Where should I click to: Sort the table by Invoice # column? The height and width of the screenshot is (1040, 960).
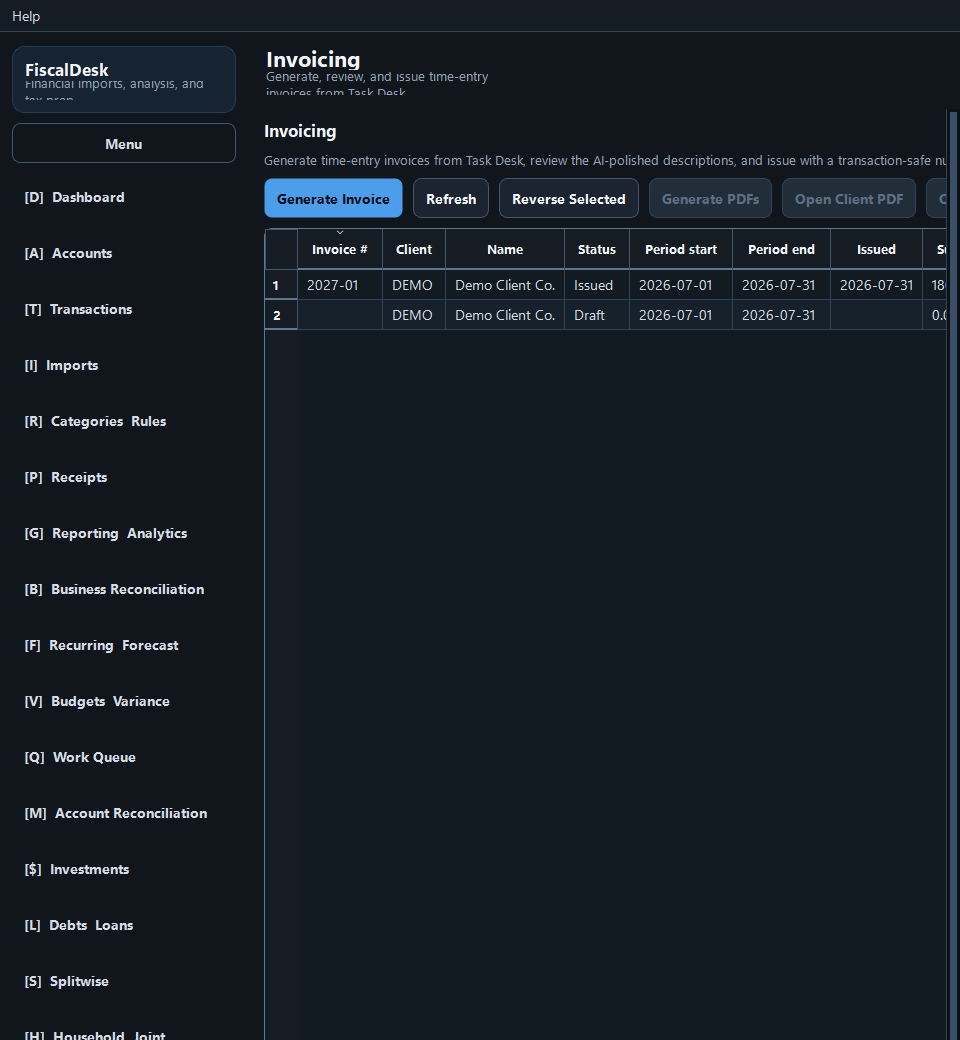coord(340,249)
